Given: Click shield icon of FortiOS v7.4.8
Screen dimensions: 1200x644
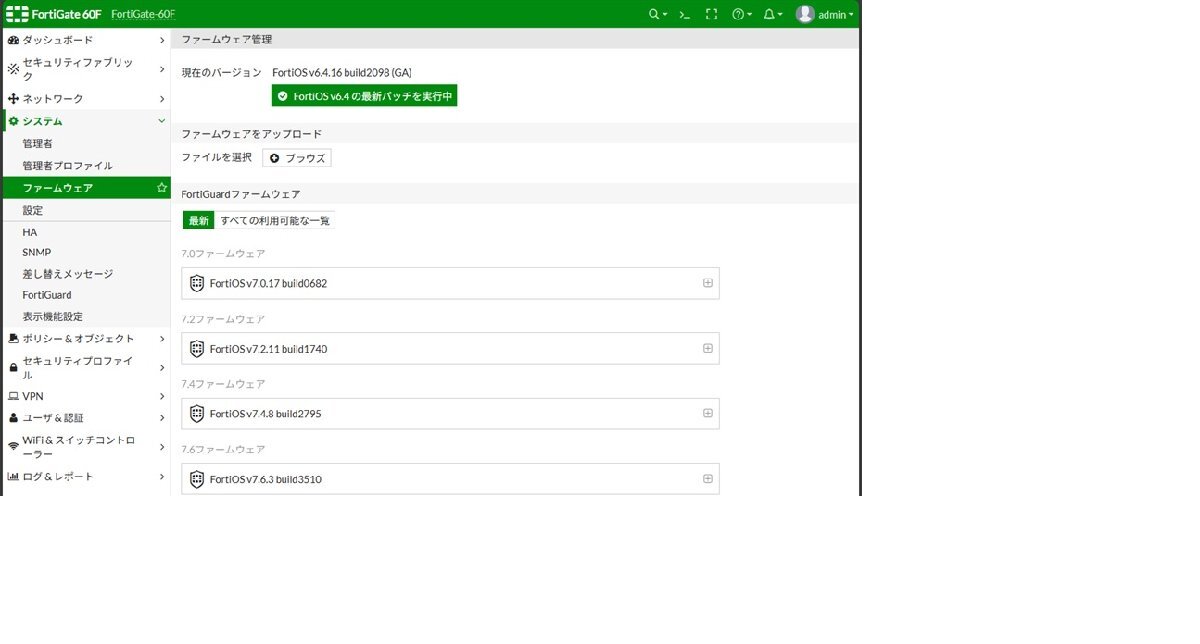Looking at the screenshot, I should (197, 413).
